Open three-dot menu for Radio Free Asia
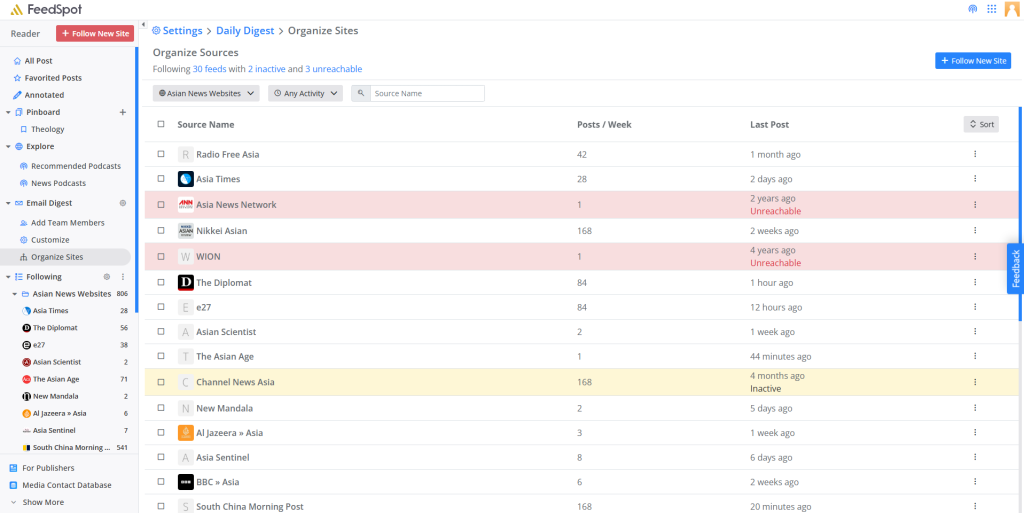 pos(974,154)
